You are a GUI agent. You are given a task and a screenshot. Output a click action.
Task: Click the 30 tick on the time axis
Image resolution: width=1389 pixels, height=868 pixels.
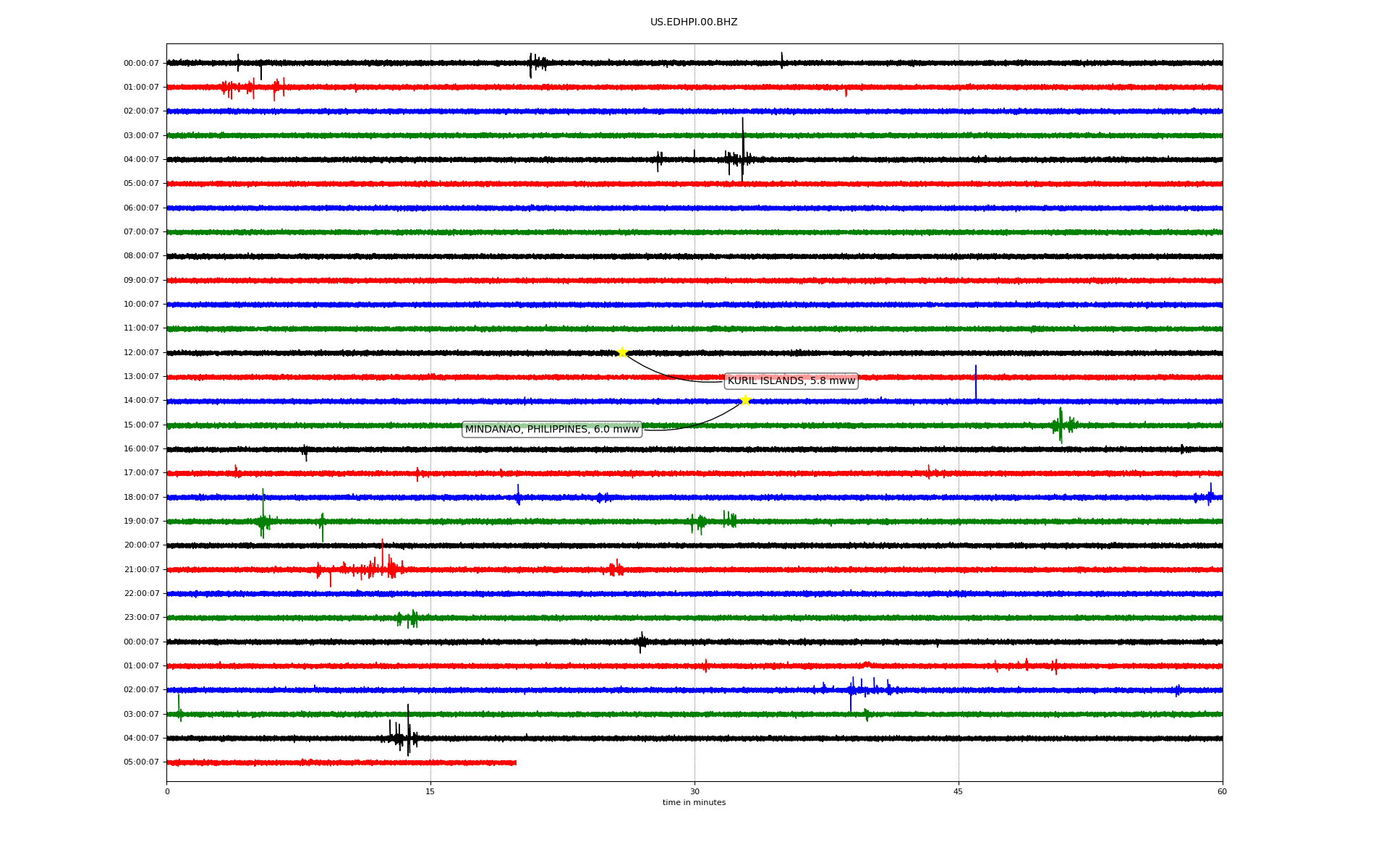694,791
